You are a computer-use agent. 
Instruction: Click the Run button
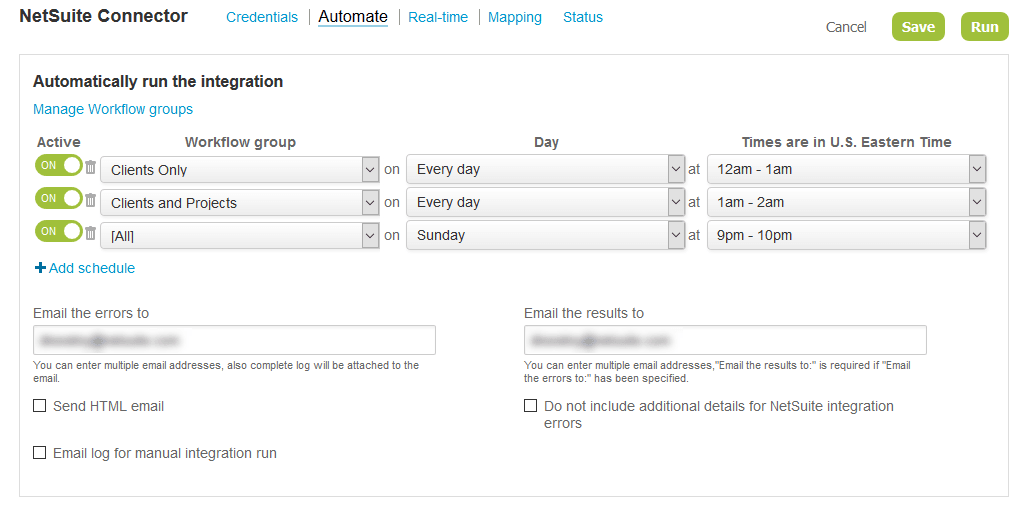pyautogui.click(x=985, y=27)
